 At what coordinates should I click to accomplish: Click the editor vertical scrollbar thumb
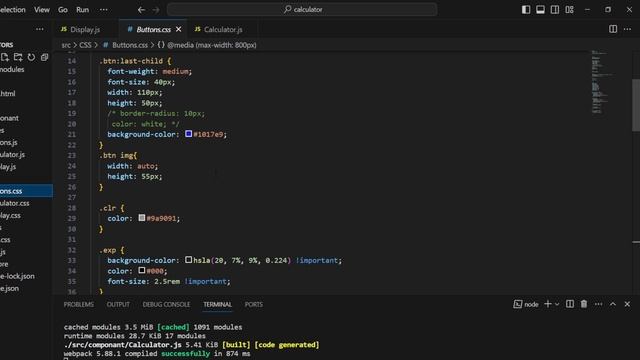(636, 105)
